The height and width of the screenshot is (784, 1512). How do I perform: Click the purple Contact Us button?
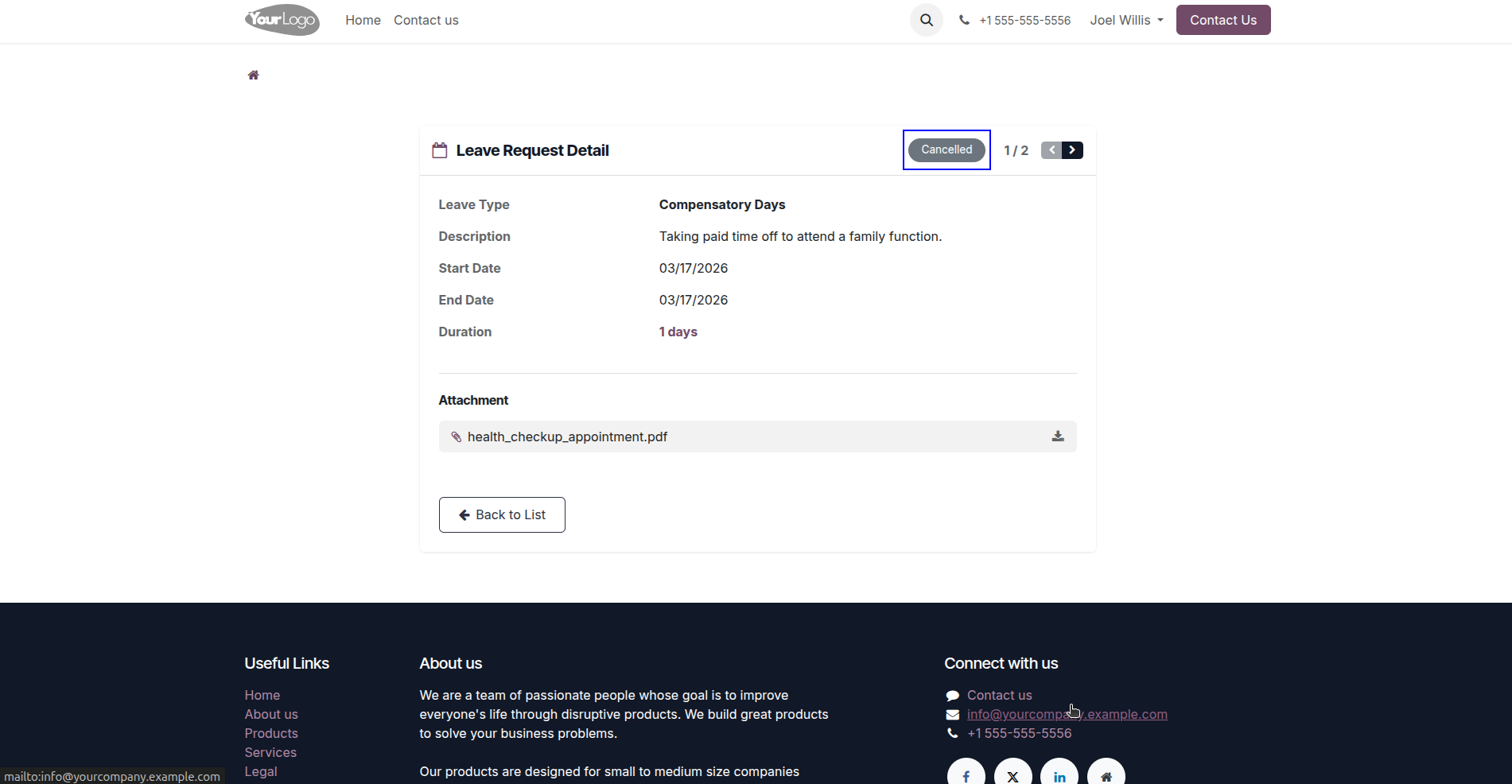pos(1223,20)
